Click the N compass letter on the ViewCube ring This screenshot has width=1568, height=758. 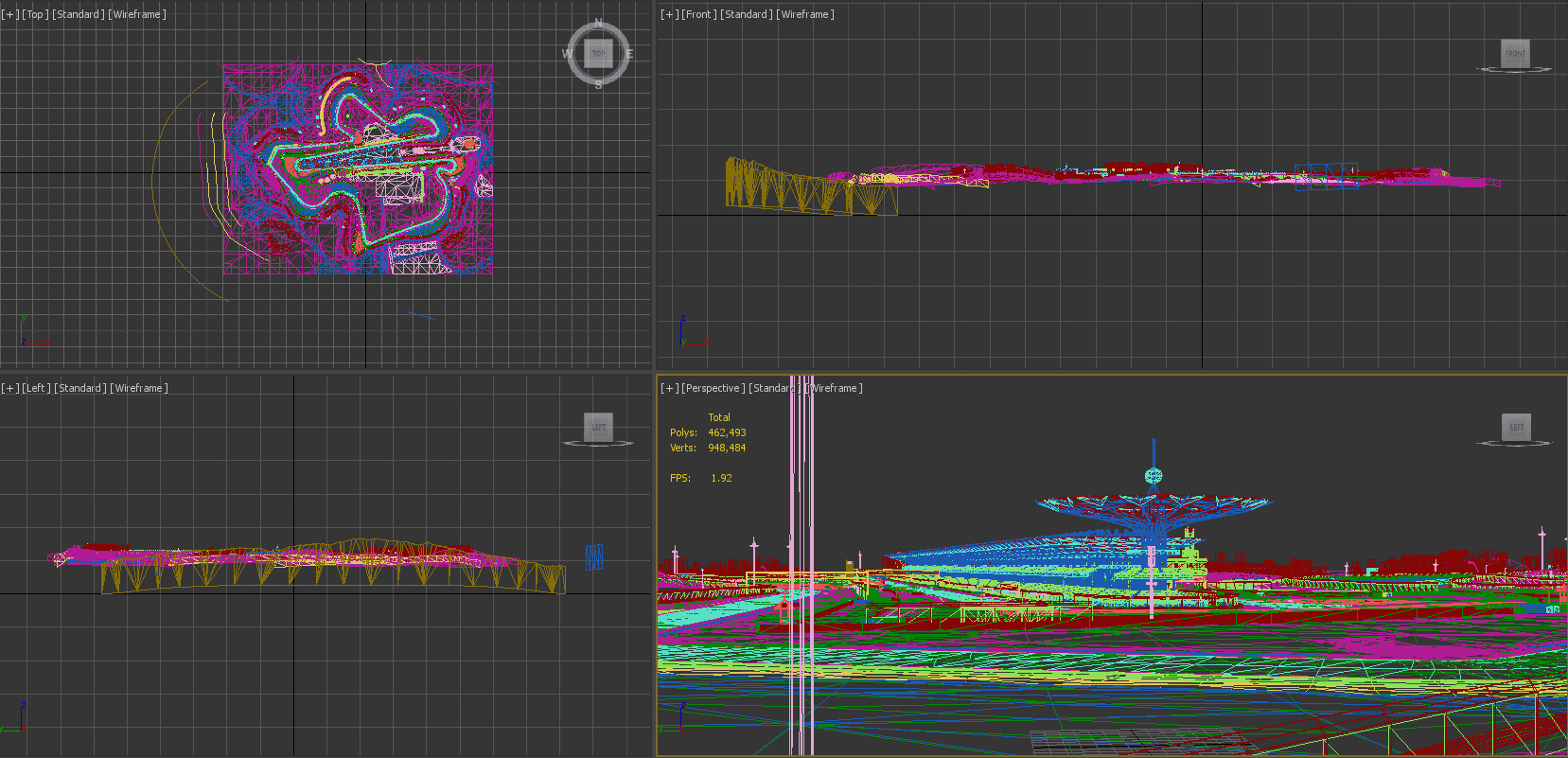pyautogui.click(x=598, y=23)
